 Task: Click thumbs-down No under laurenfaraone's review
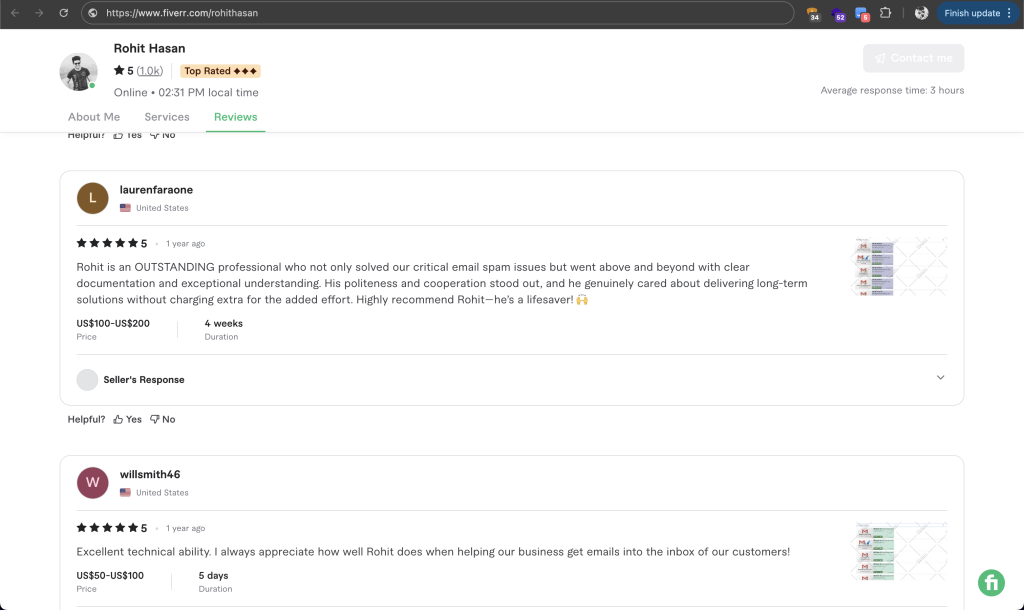tap(162, 419)
